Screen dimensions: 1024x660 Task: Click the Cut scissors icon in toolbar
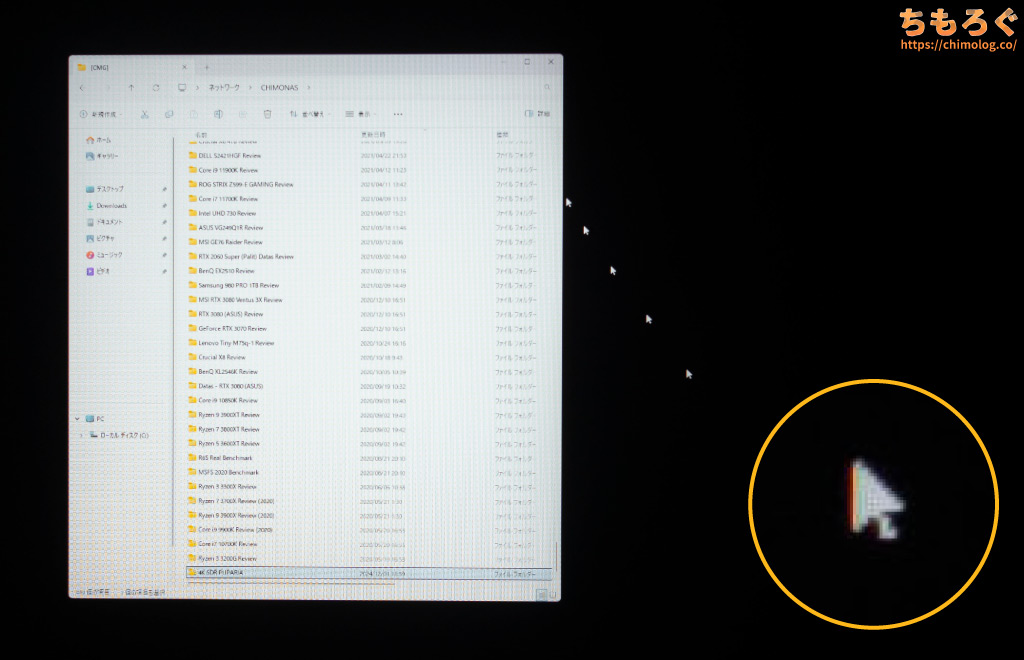coord(145,114)
